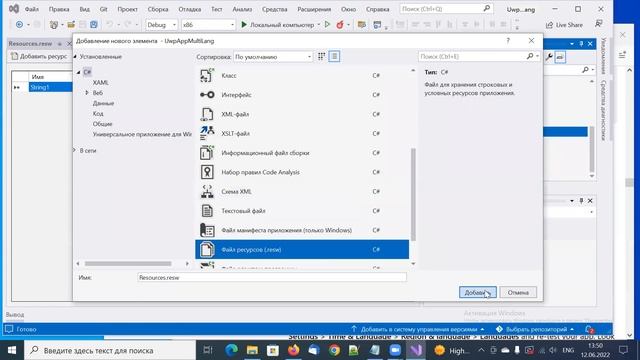The width and height of the screenshot is (640, 360).
Task: Click the Hot Reload flame icon
Action: coord(340,25)
